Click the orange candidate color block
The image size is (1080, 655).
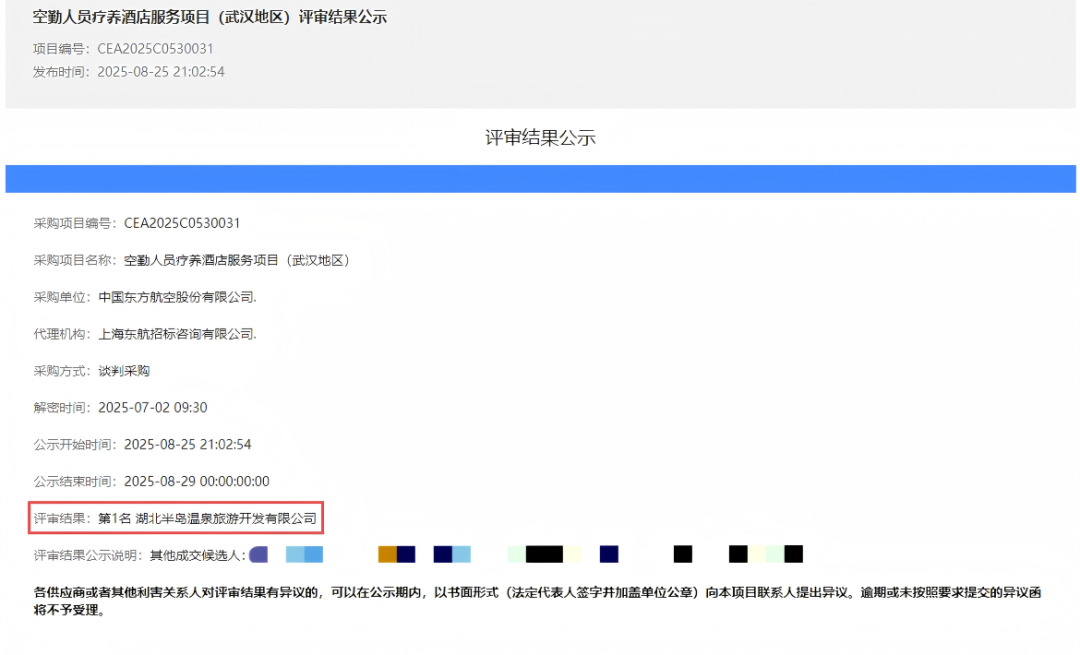tap(387, 553)
